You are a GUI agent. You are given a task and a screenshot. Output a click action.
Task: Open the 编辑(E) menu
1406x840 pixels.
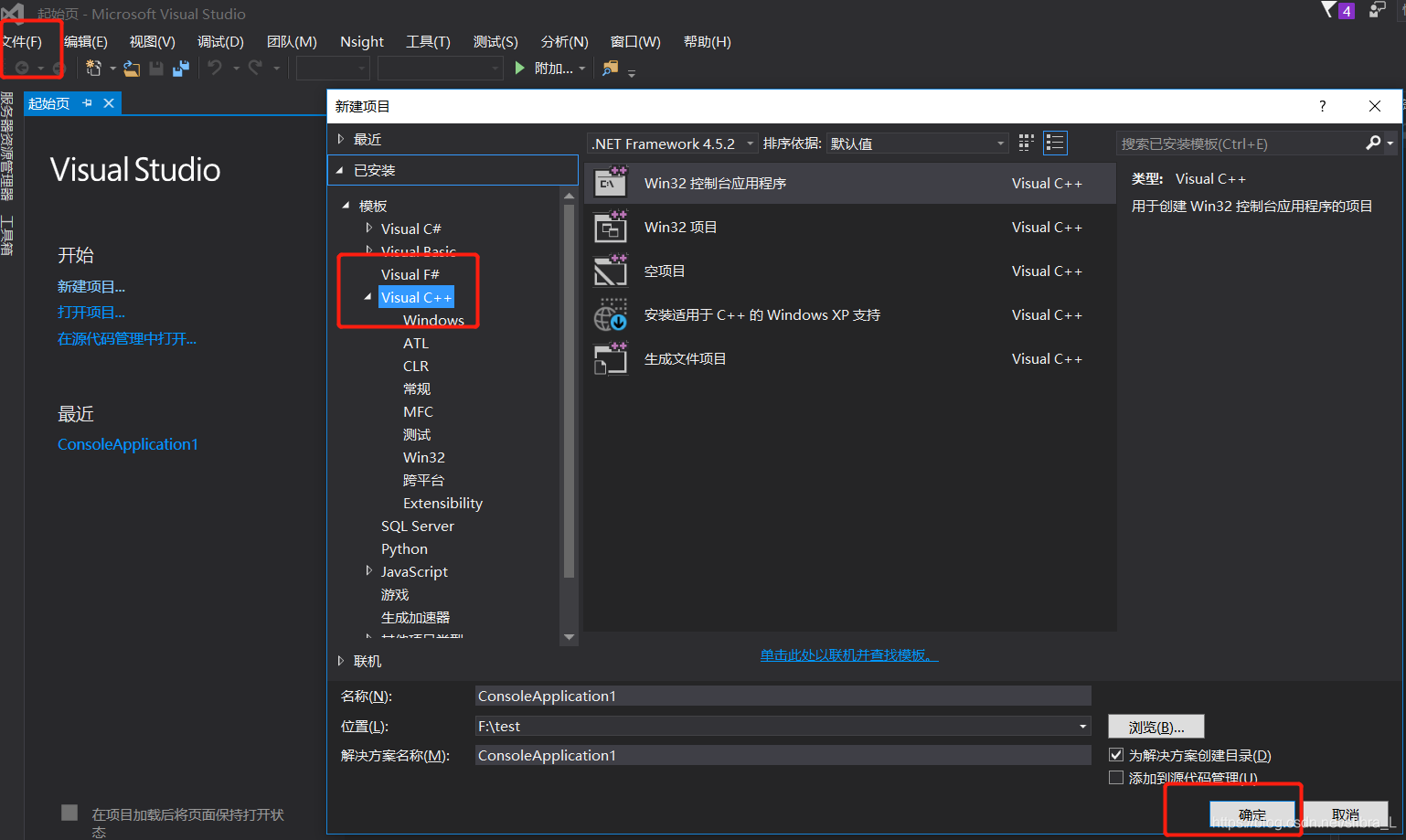(86, 41)
